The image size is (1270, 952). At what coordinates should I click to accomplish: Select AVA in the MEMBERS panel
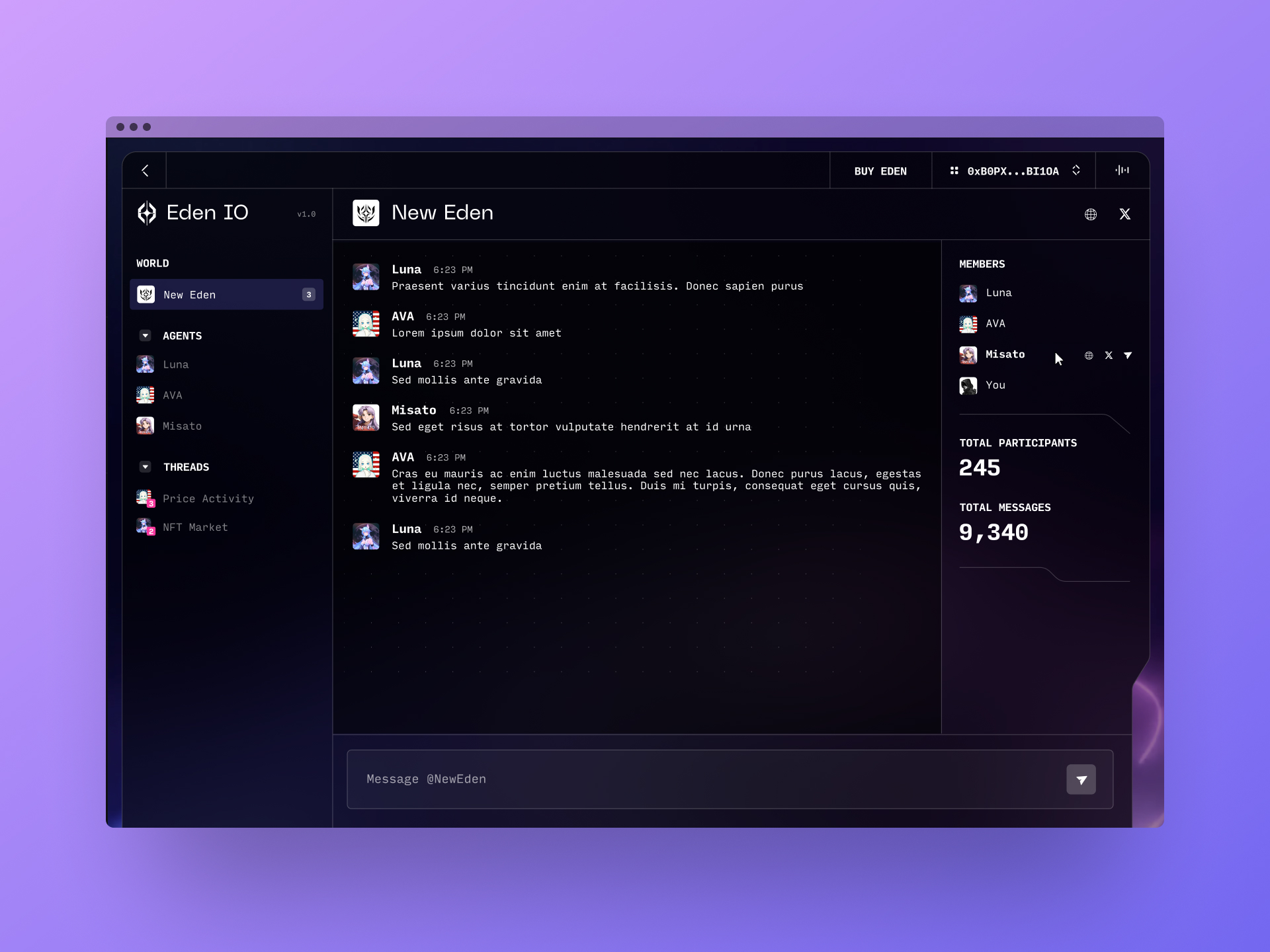point(995,324)
